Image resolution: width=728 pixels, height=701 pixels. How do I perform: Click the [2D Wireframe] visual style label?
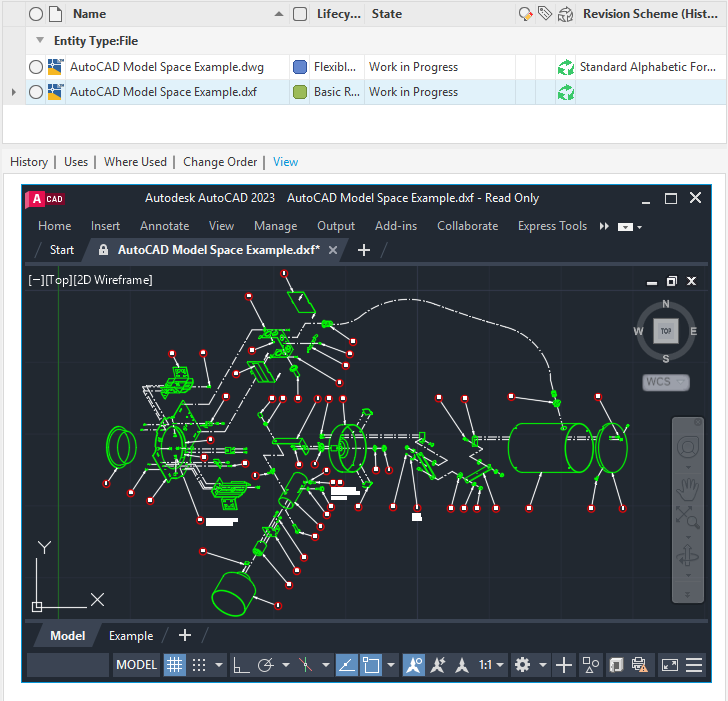[x=113, y=280]
